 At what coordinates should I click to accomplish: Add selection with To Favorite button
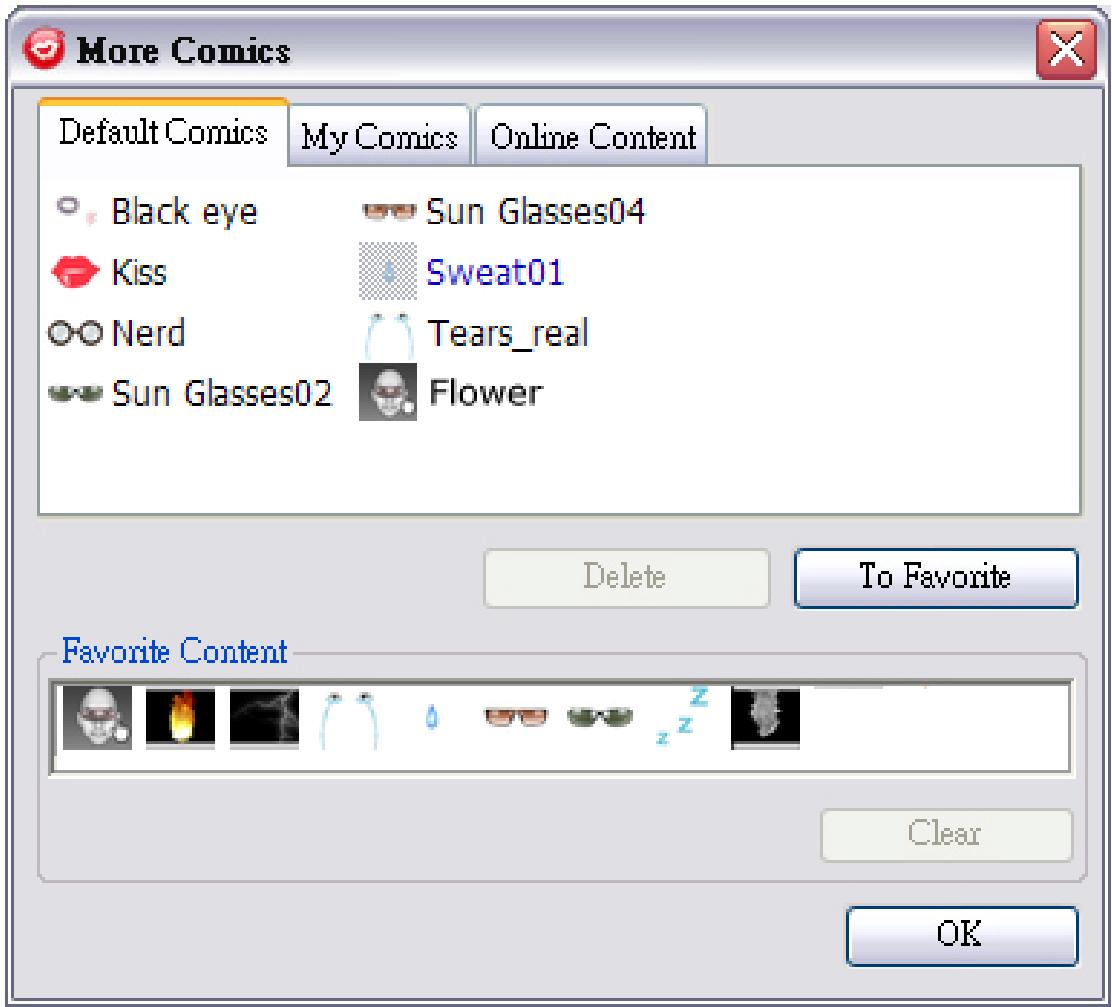935,577
